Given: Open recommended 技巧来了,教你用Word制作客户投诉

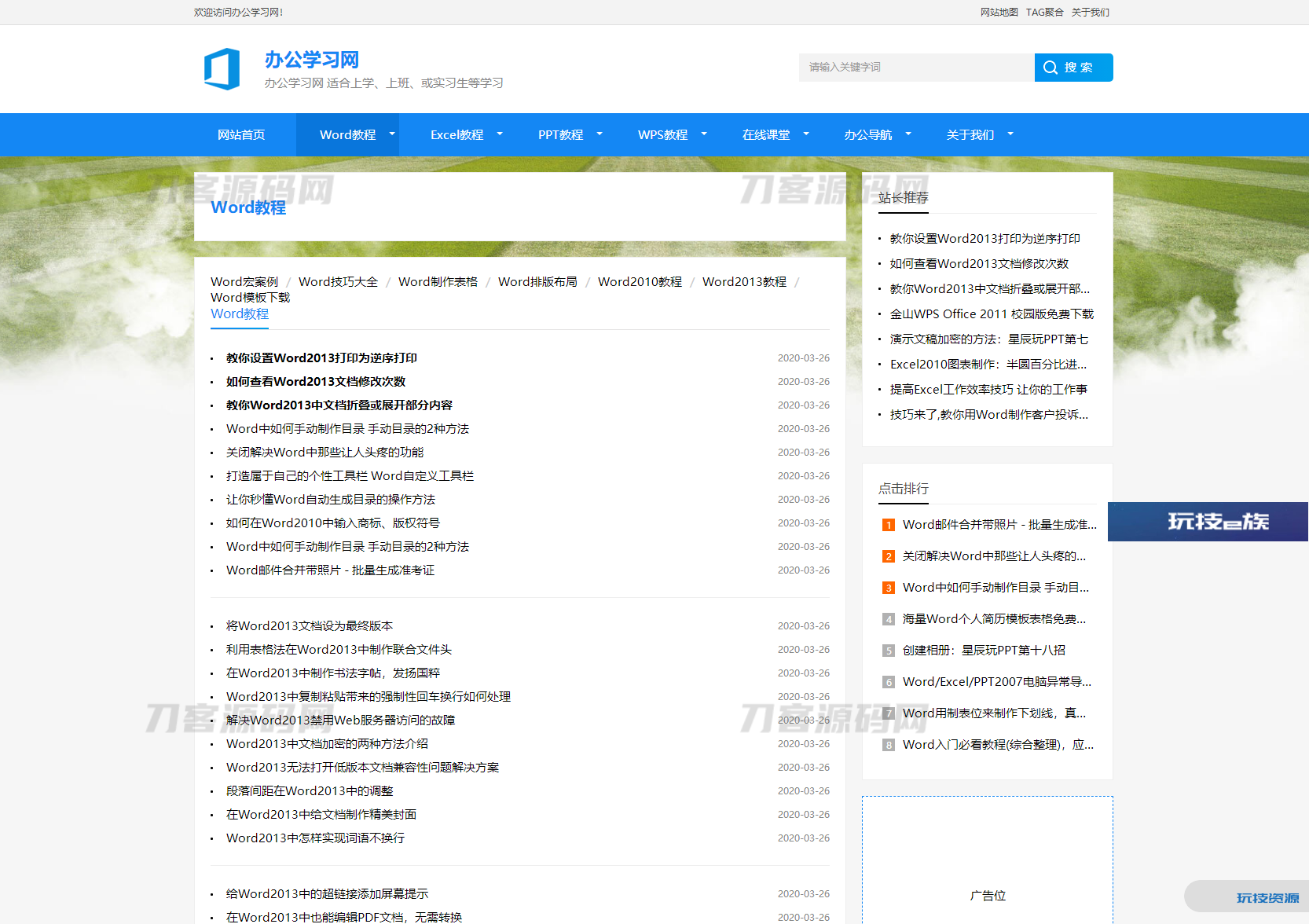Looking at the screenshot, I should tap(989, 414).
